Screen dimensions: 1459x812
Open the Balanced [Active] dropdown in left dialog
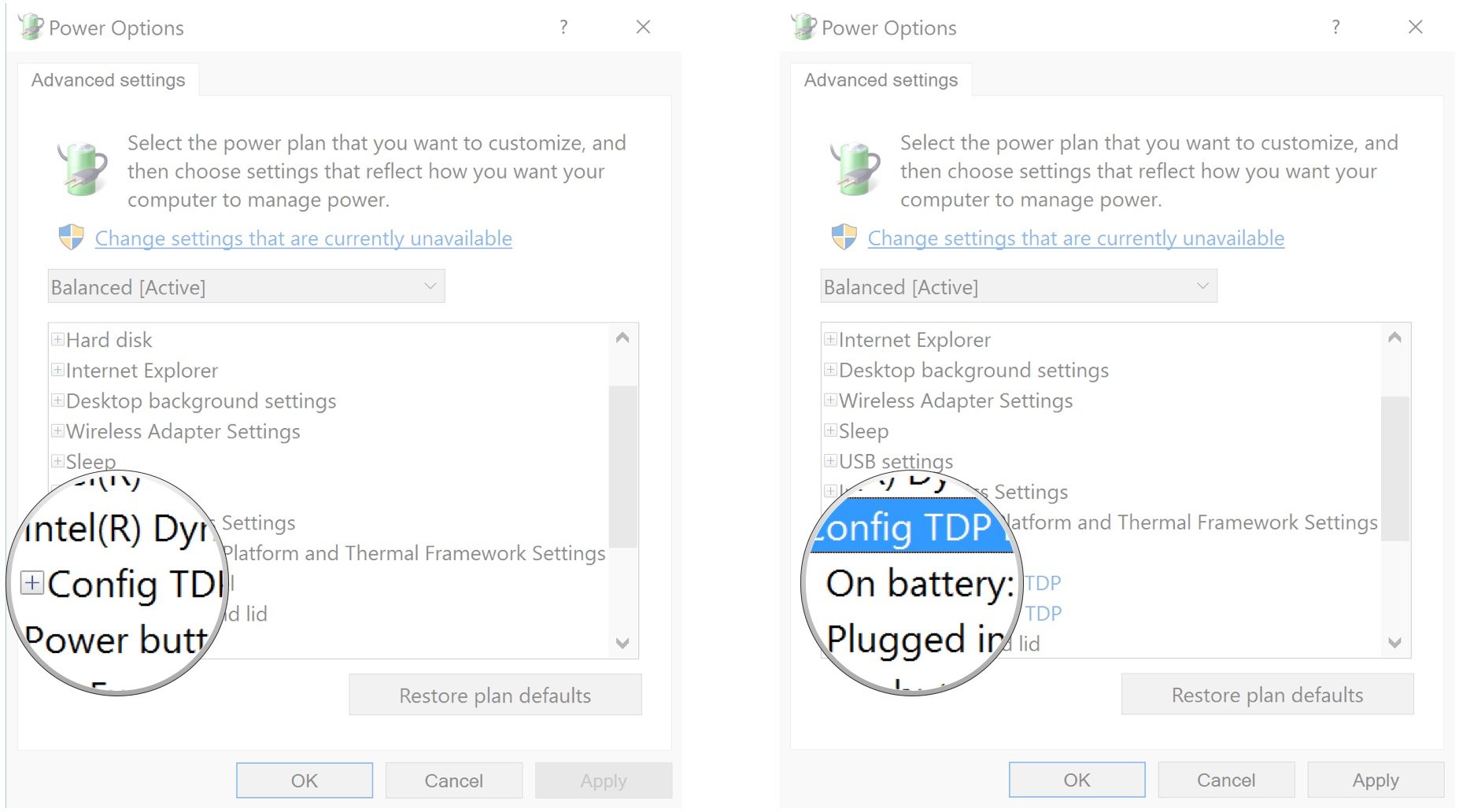tap(246, 287)
